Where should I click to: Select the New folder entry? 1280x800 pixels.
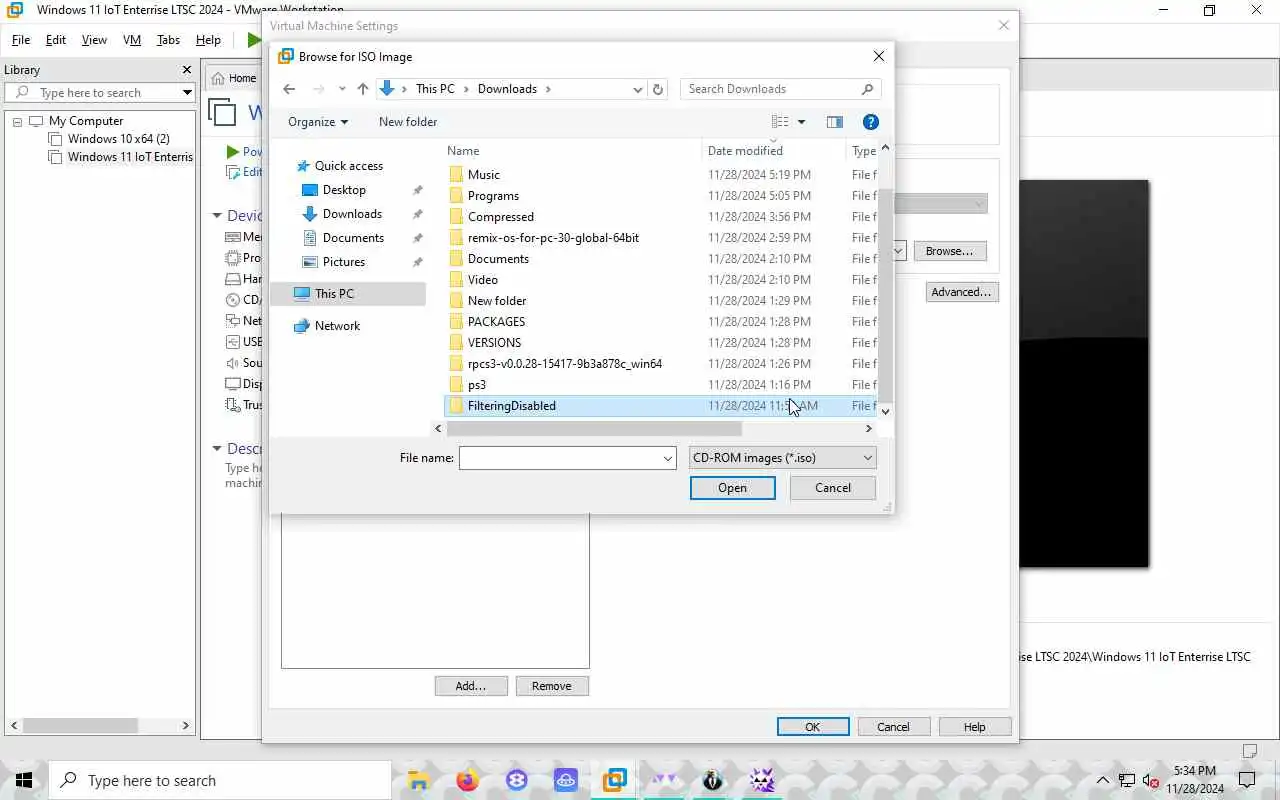click(497, 301)
